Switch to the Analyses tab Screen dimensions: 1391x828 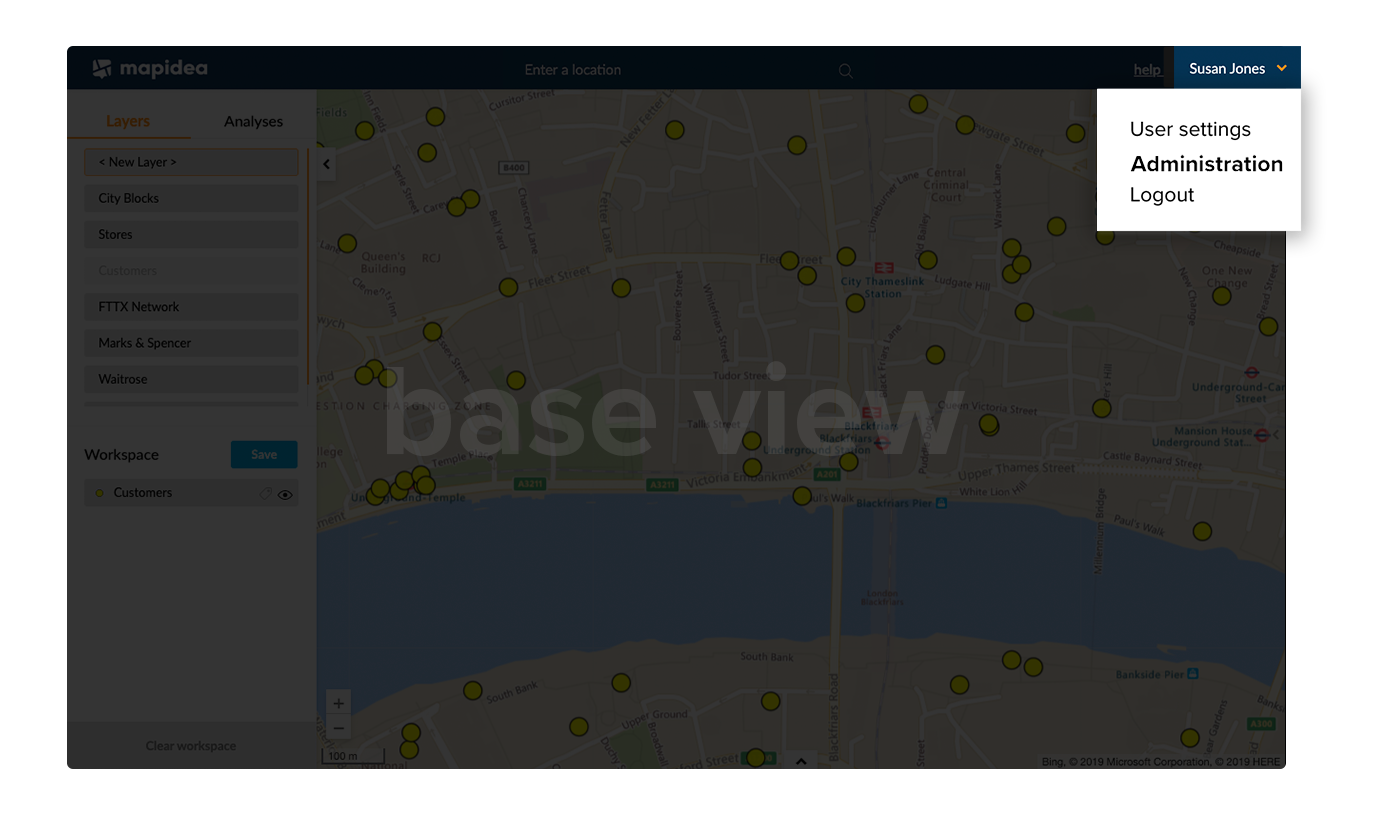pyautogui.click(x=252, y=120)
